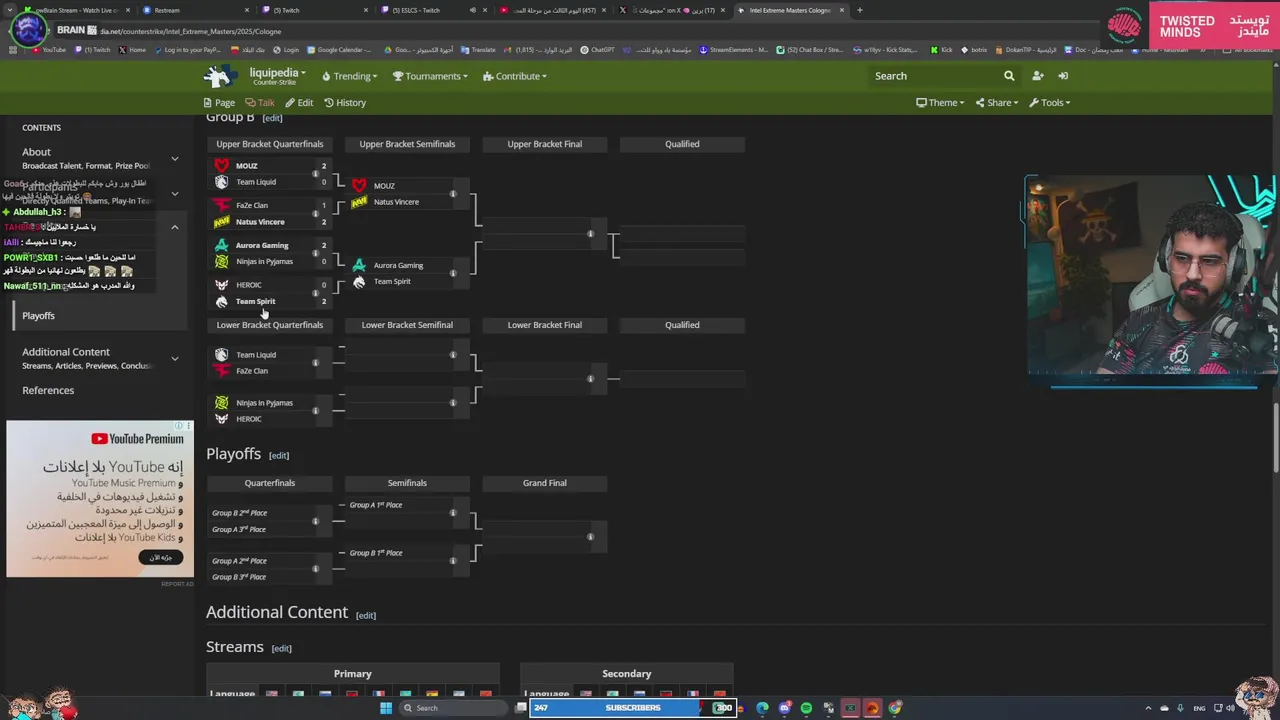
Task: Click the Search input field
Action: click(933, 76)
